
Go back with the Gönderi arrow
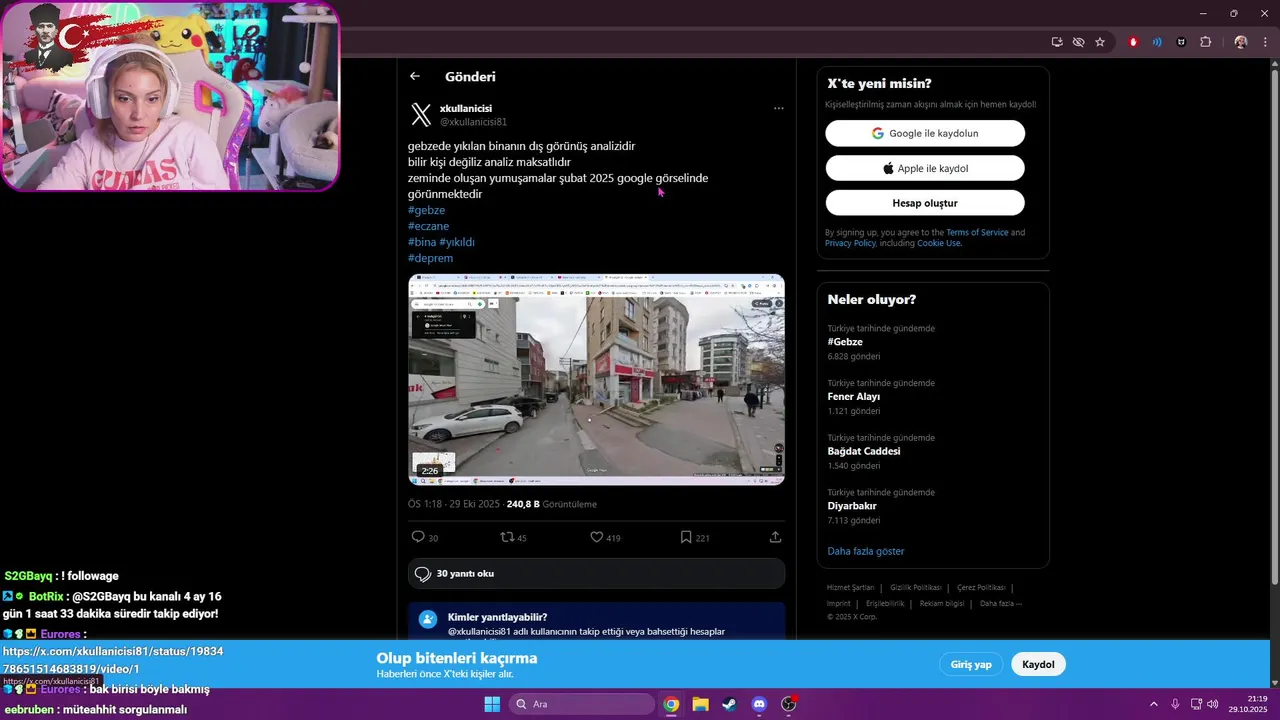(415, 76)
